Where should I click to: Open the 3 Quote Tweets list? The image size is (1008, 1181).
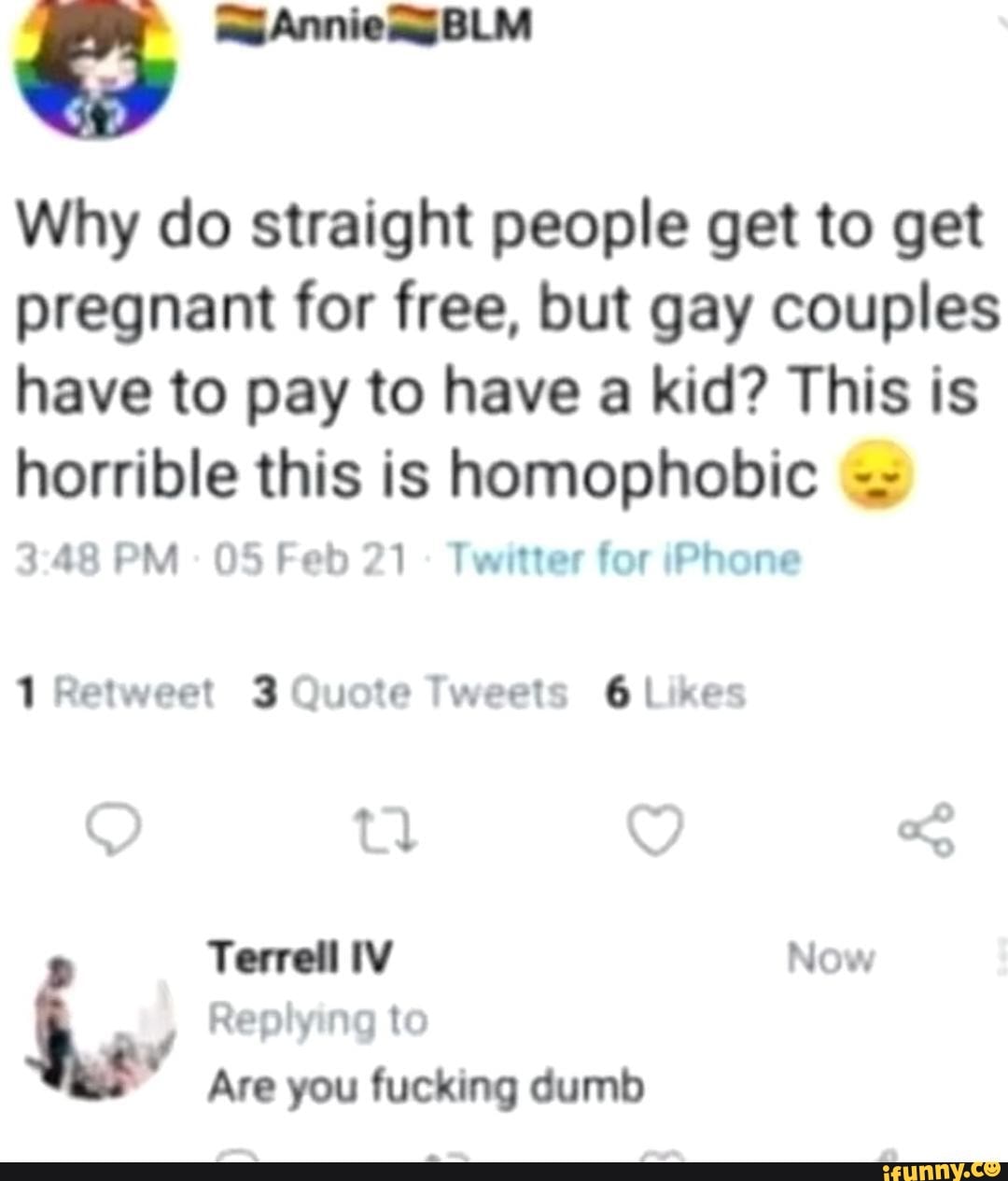point(409,693)
